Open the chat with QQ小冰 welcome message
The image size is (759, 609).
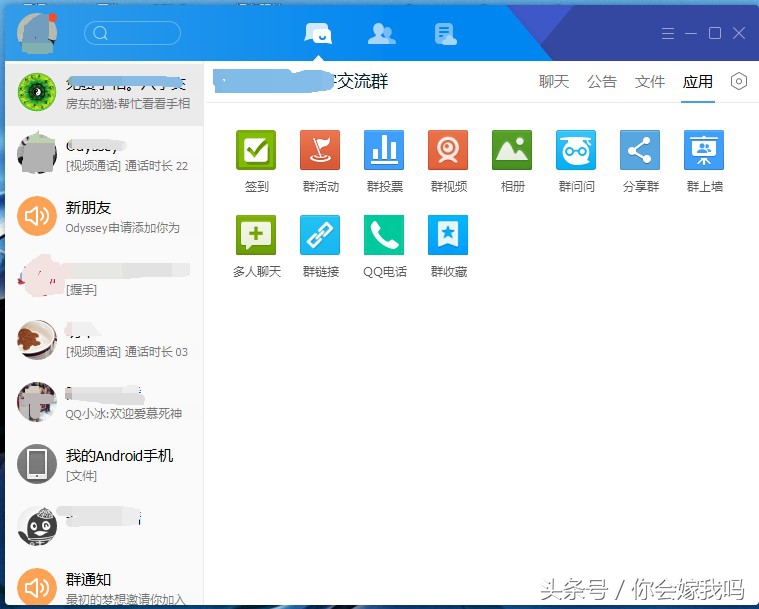pyautogui.click(x=104, y=402)
